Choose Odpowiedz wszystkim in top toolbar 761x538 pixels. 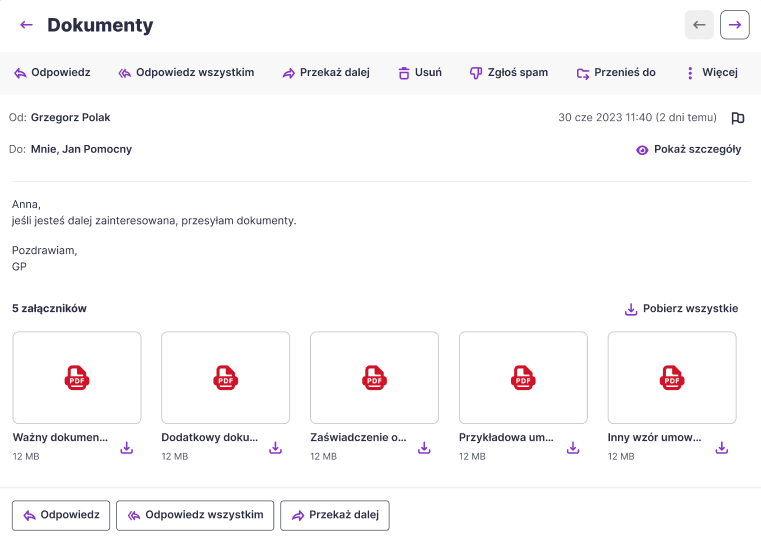pyautogui.click(x=186, y=73)
